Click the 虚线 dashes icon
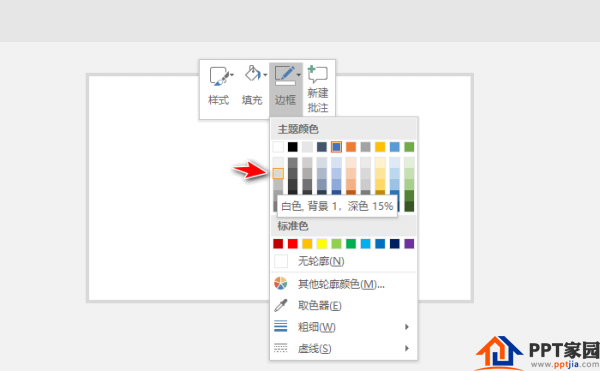Image resolution: width=600 pixels, height=371 pixels. click(280, 348)
